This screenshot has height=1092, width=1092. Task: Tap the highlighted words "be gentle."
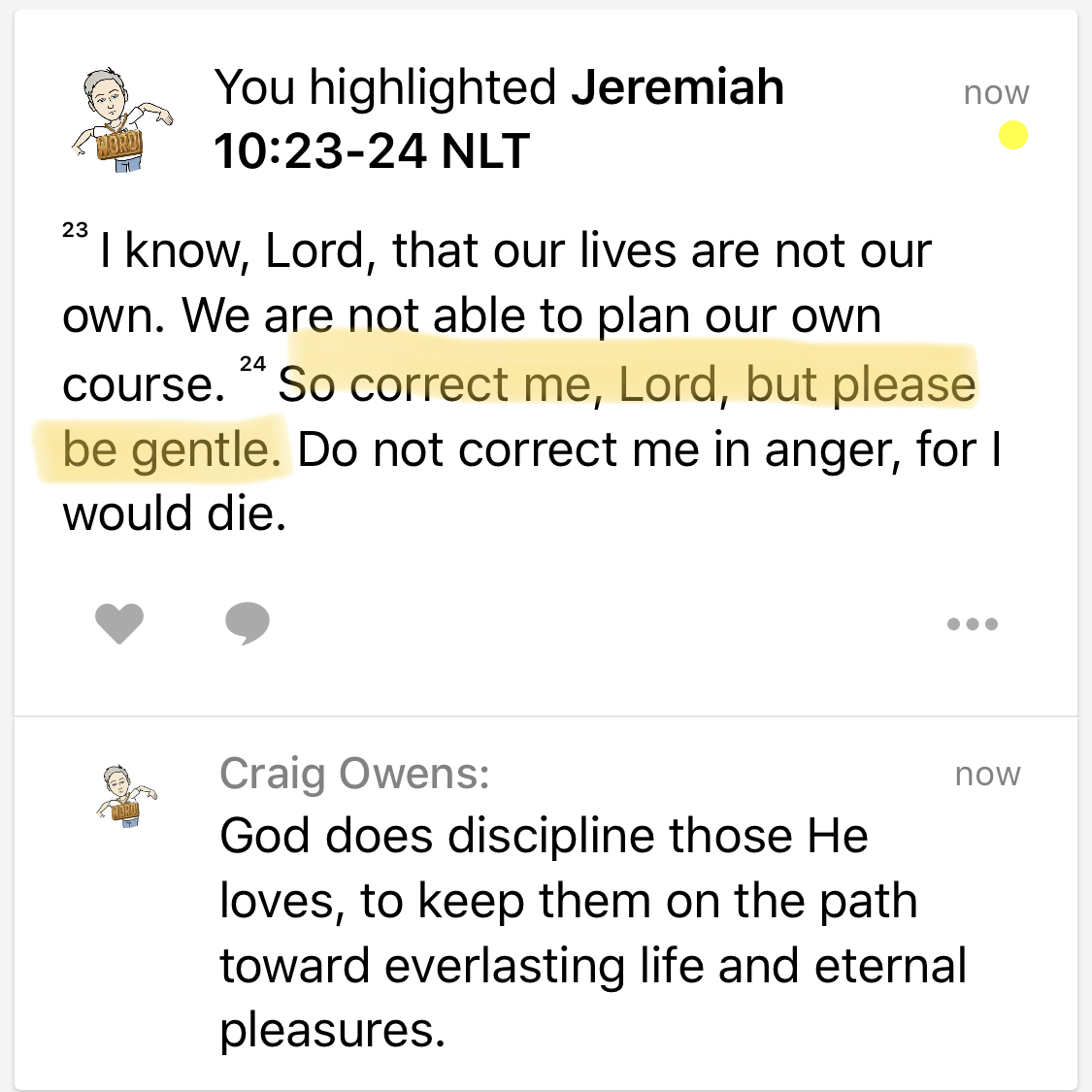coord(173,449)
